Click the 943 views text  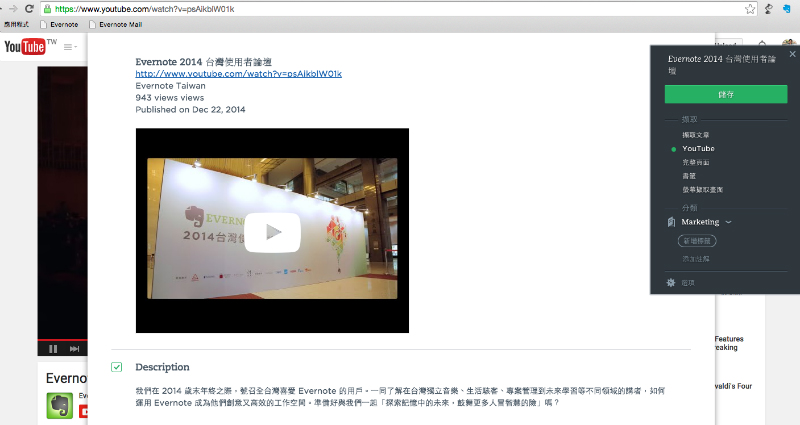coord(169,97)
